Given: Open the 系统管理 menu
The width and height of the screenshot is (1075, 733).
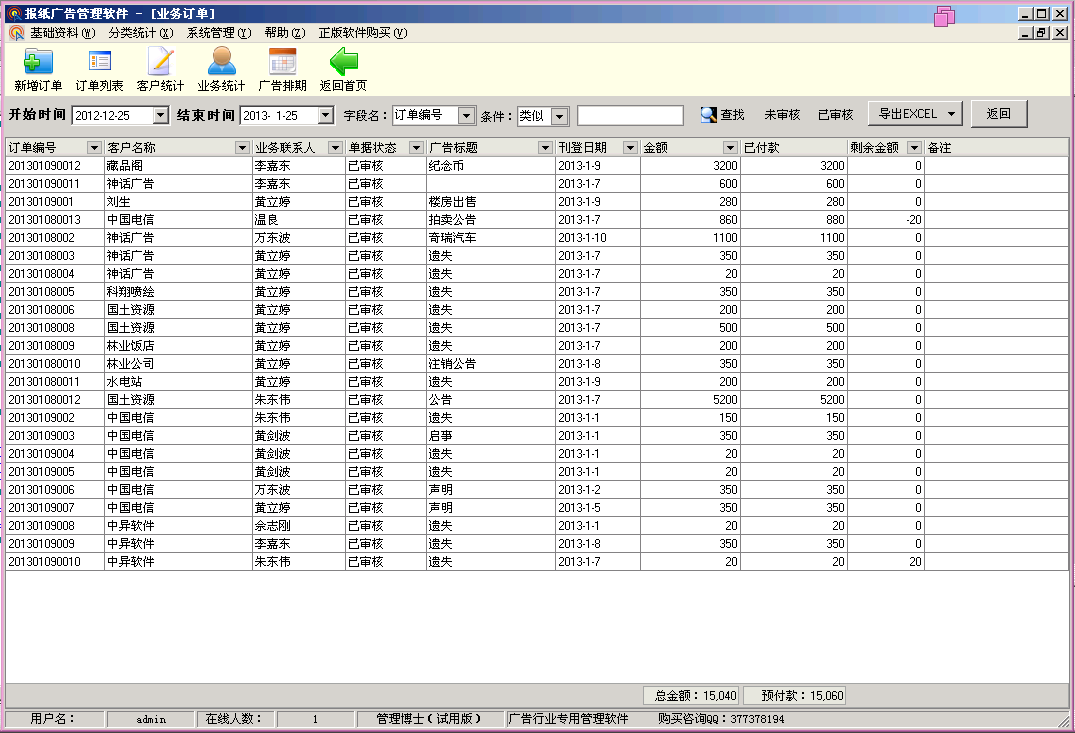Looking at the screenshot, I should [x=218, y=33].
